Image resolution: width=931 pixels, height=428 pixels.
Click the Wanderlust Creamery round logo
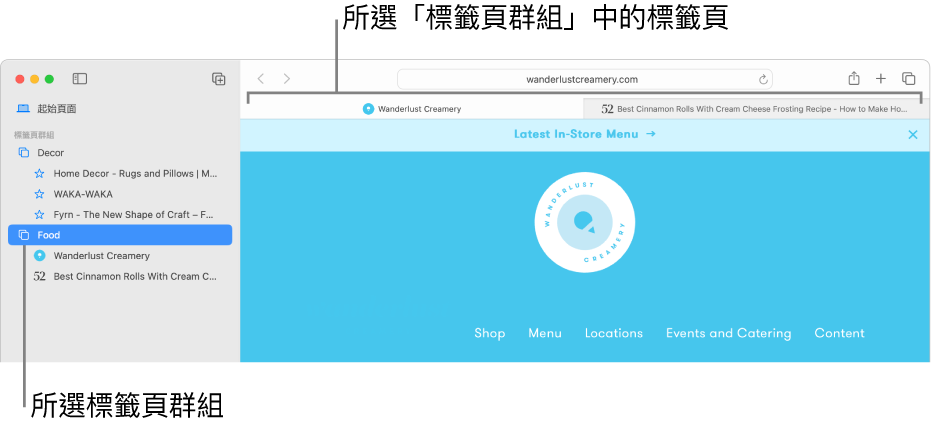pos(584,222)
